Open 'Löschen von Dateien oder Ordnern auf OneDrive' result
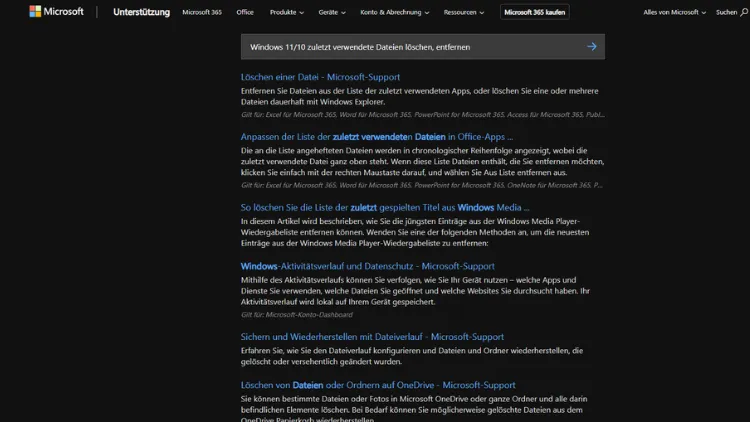The height and width of the screenshot is (422, 750). click(378, 385)
